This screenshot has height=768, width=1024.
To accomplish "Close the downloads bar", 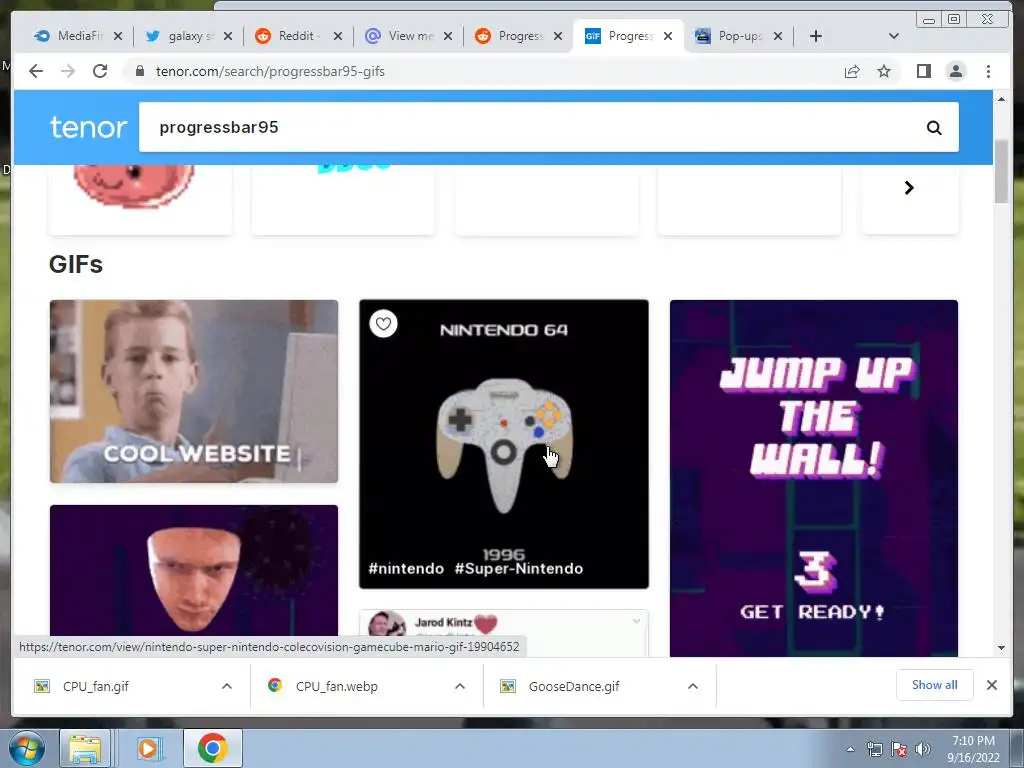I will pos(992,685).
